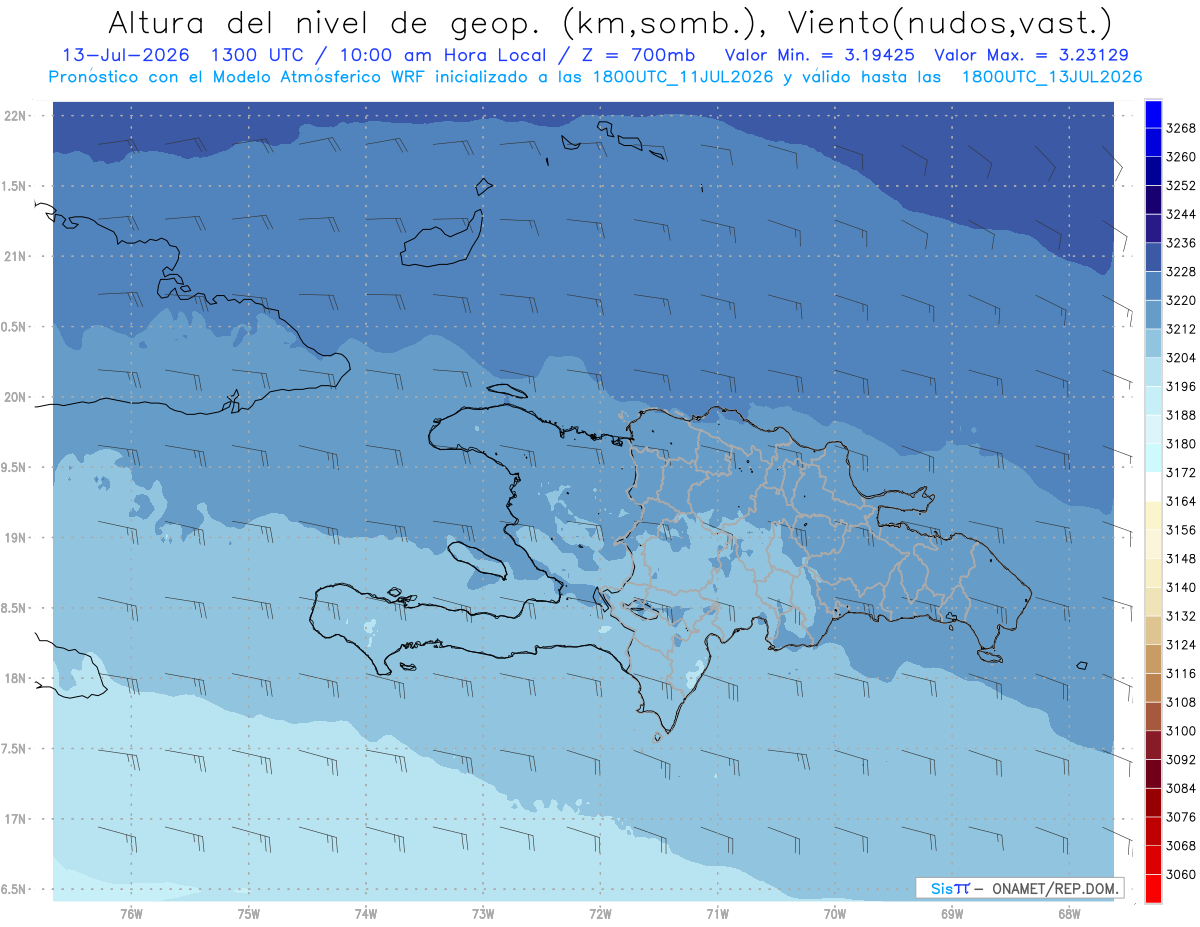Click the '70W' longitude label
The image size is (1200, 927).
(x=835, y=913)
